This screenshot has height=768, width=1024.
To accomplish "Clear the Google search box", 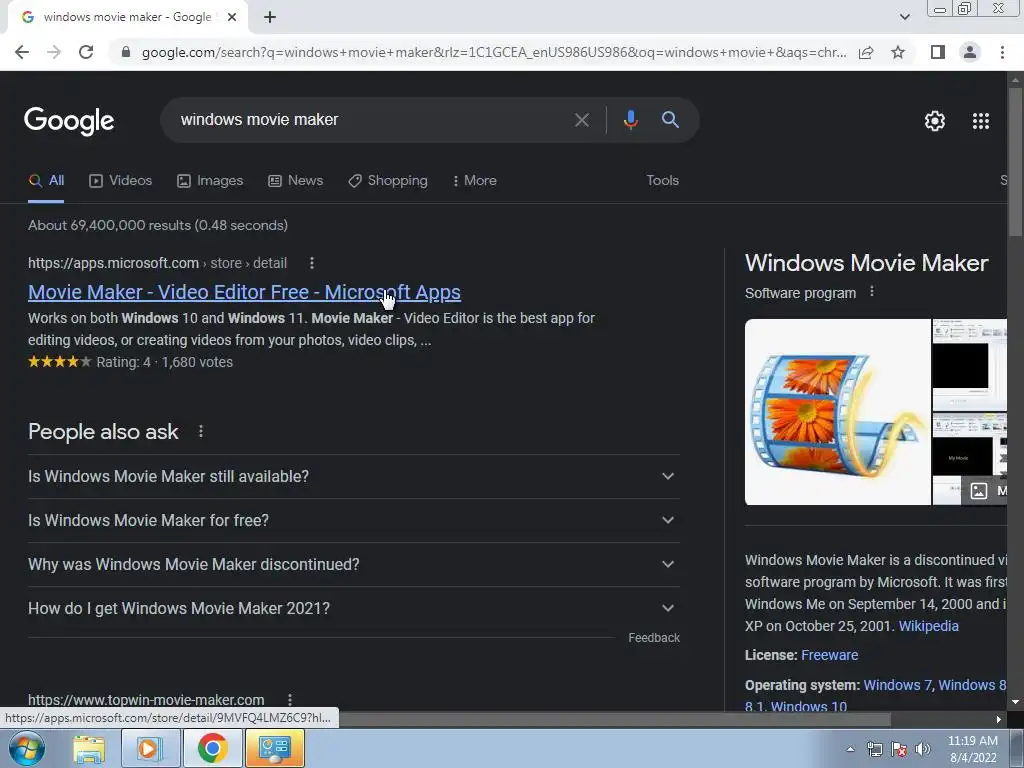I will [581, 120].
